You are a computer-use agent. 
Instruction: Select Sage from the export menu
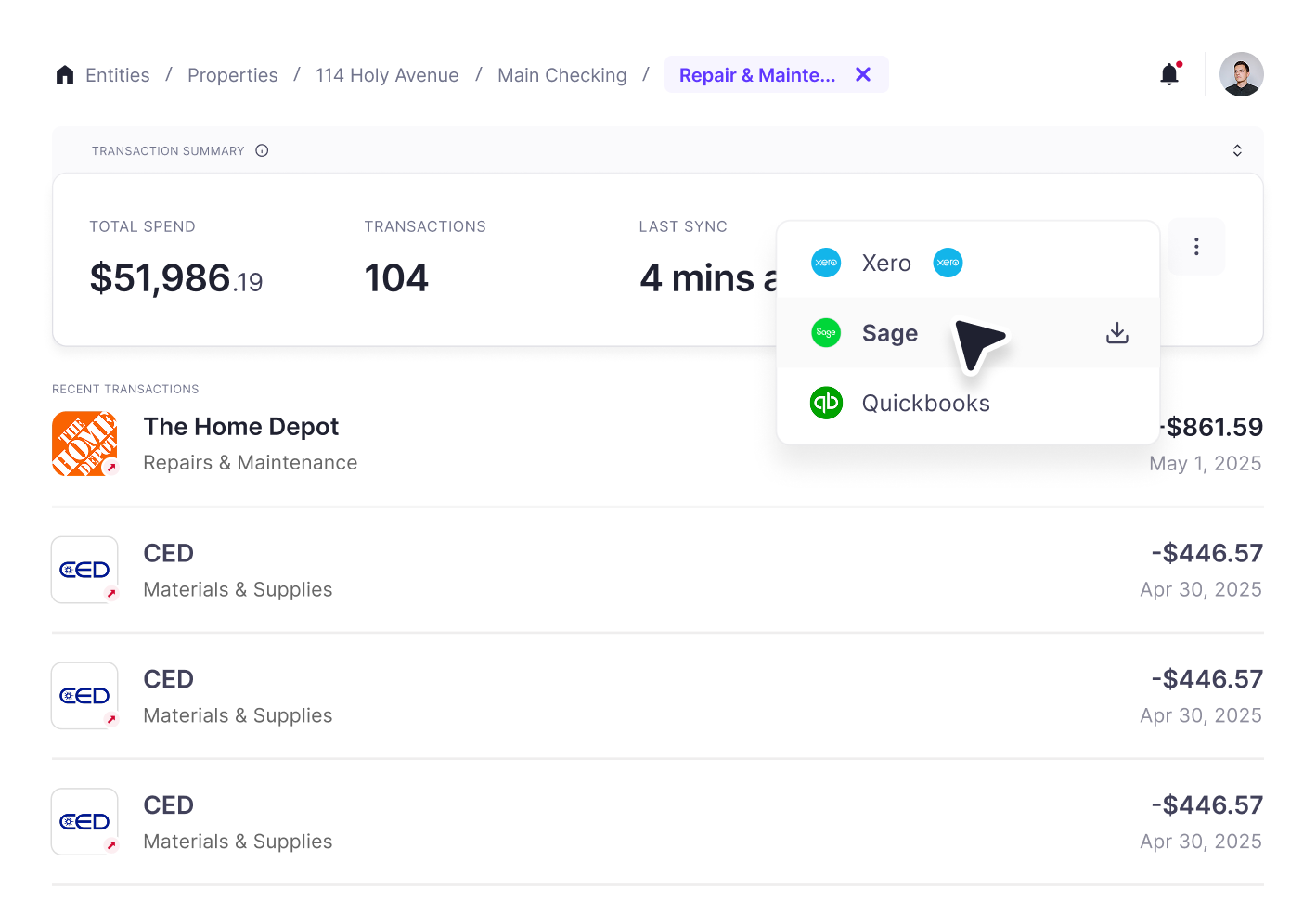pyautogui.click(x=968, y=333)
